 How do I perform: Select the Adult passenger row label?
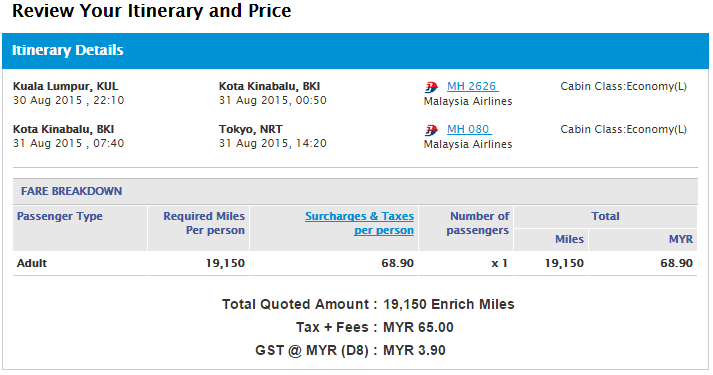tap(32, 263)
